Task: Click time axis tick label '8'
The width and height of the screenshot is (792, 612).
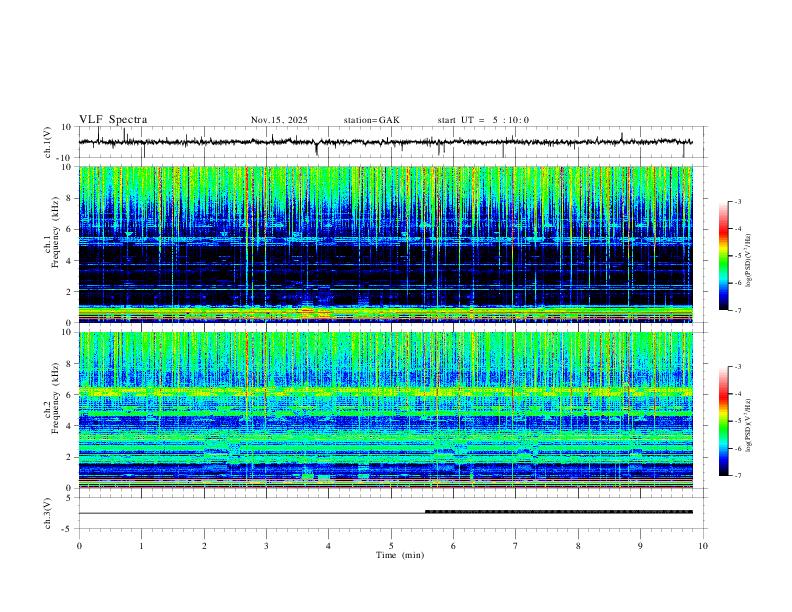Action: pyautogui.click(x=578, y=546)
